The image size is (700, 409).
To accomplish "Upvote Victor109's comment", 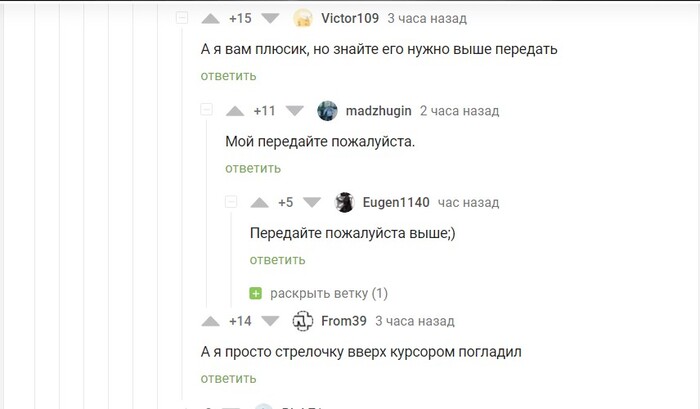I will pos(211,19).
